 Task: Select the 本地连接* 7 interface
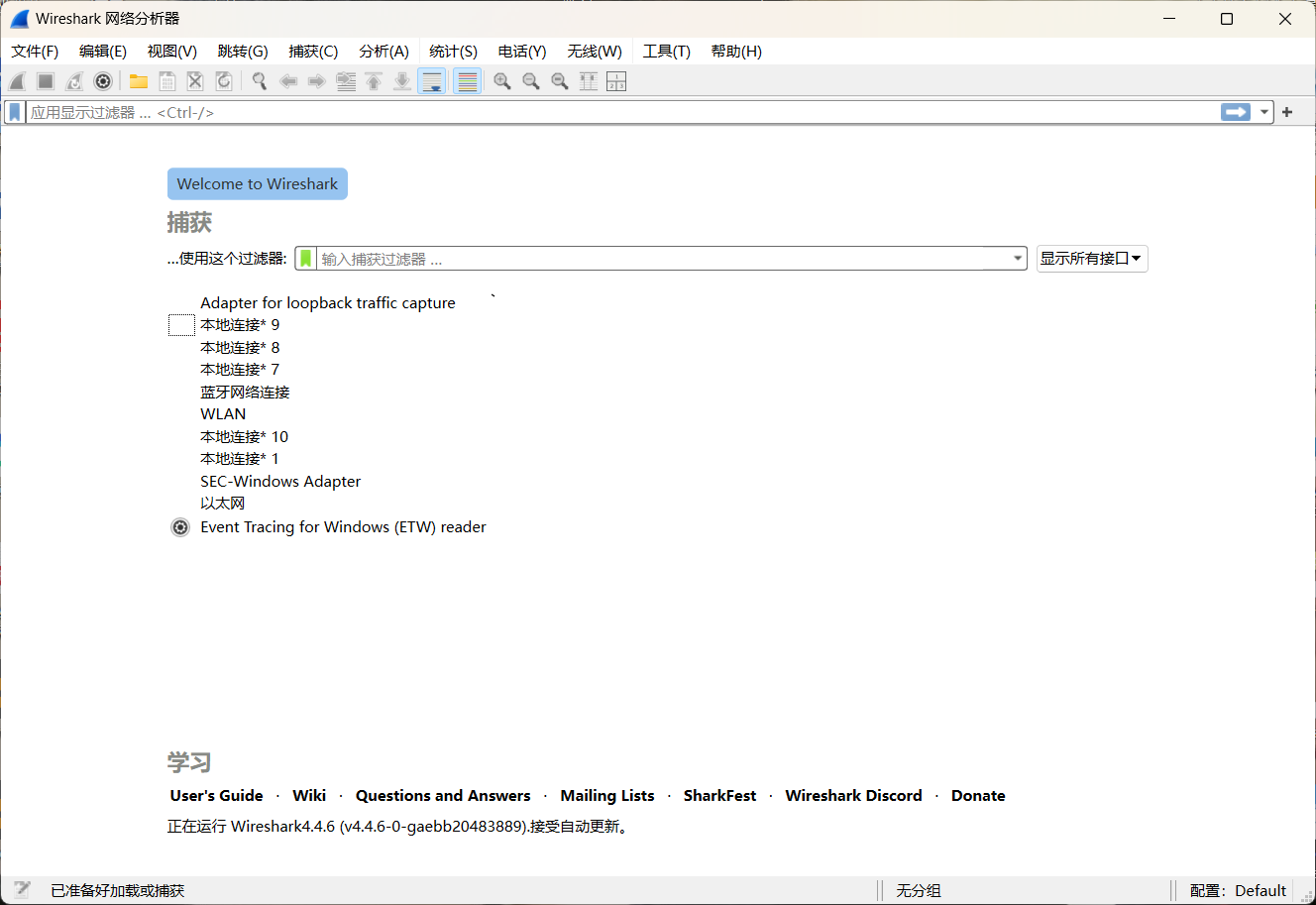[240, 370]
